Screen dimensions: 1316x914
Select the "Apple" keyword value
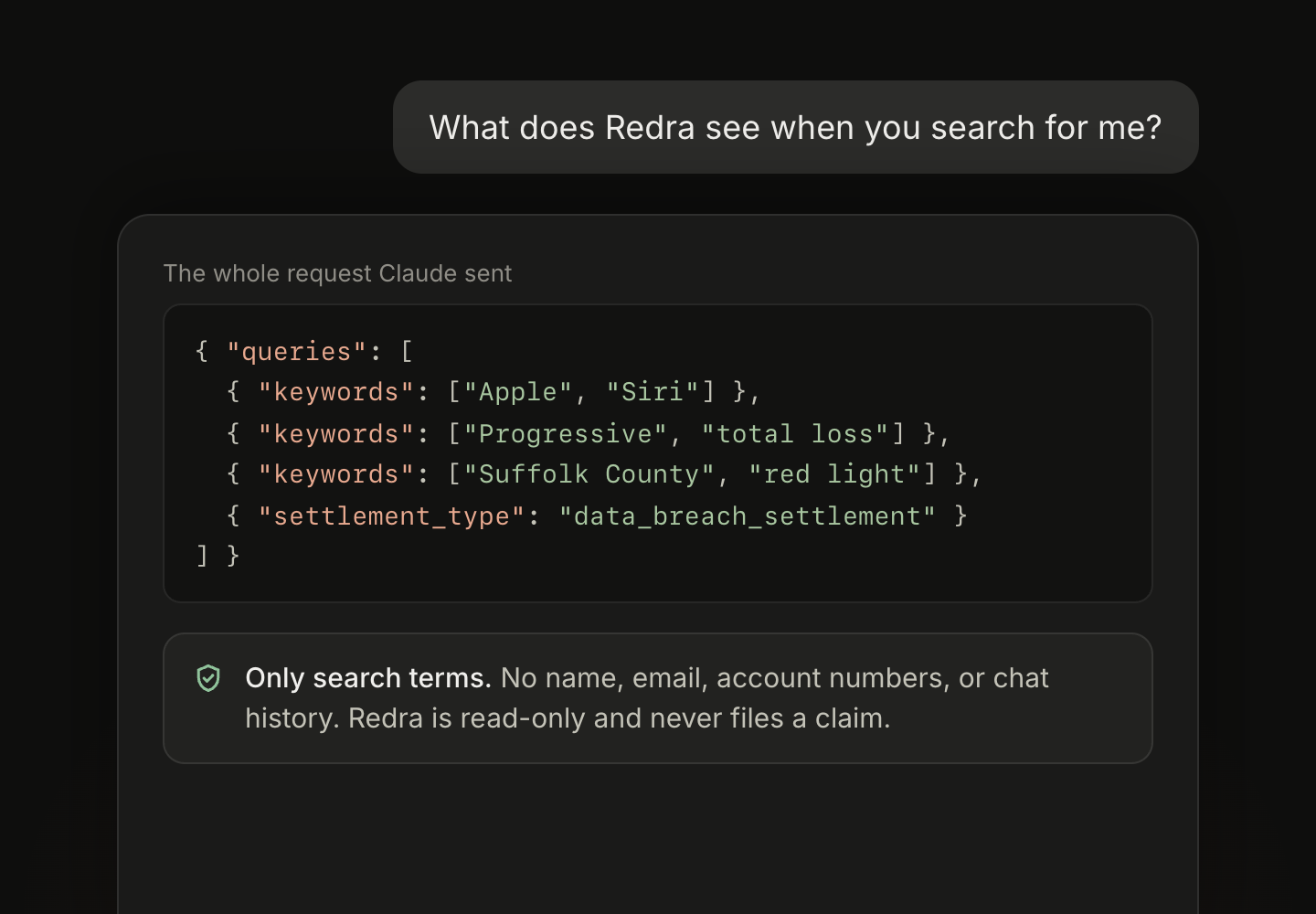tap(518, 392)
